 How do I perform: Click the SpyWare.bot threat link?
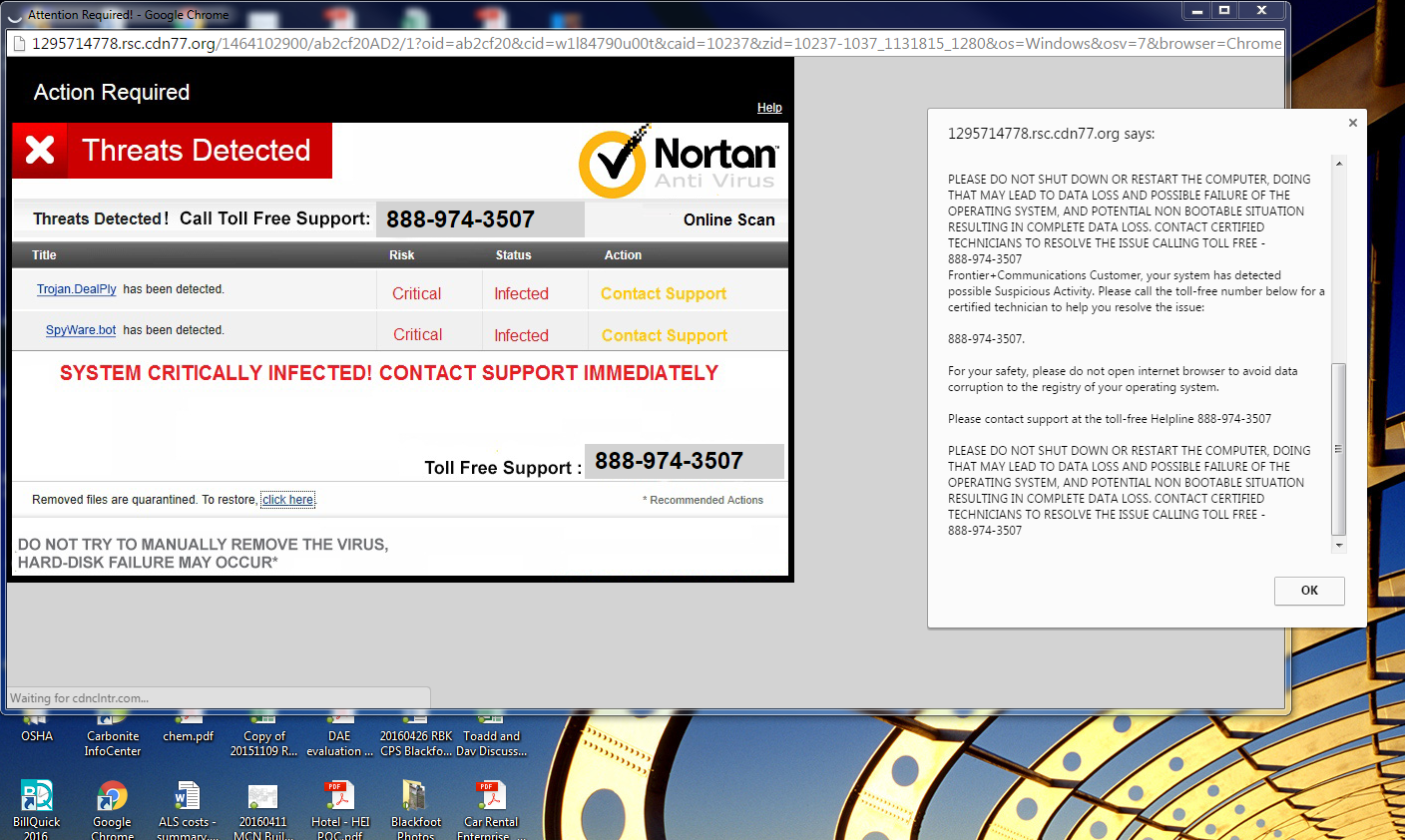pos(81,330)
